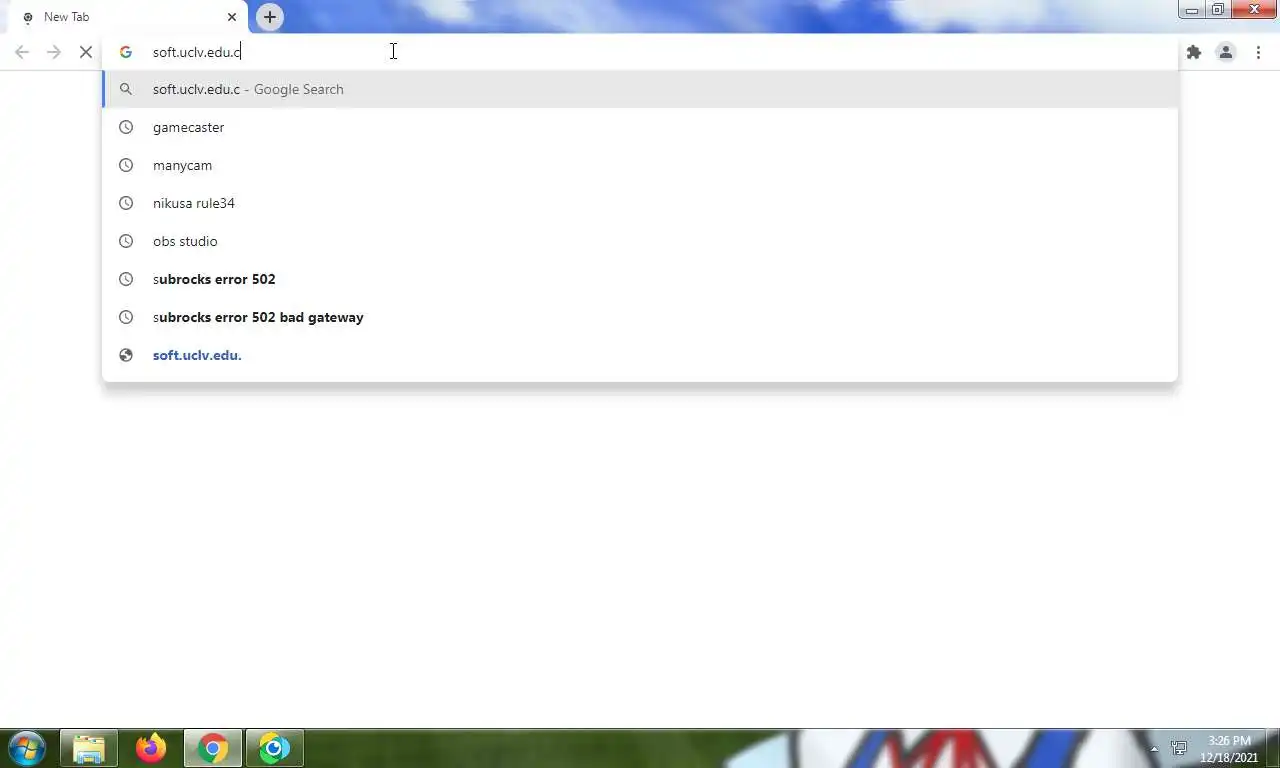The height and width of the screenshot is (768, 1280).
Task: Click the Google icon in the address bar
Action: click(126, 52)
